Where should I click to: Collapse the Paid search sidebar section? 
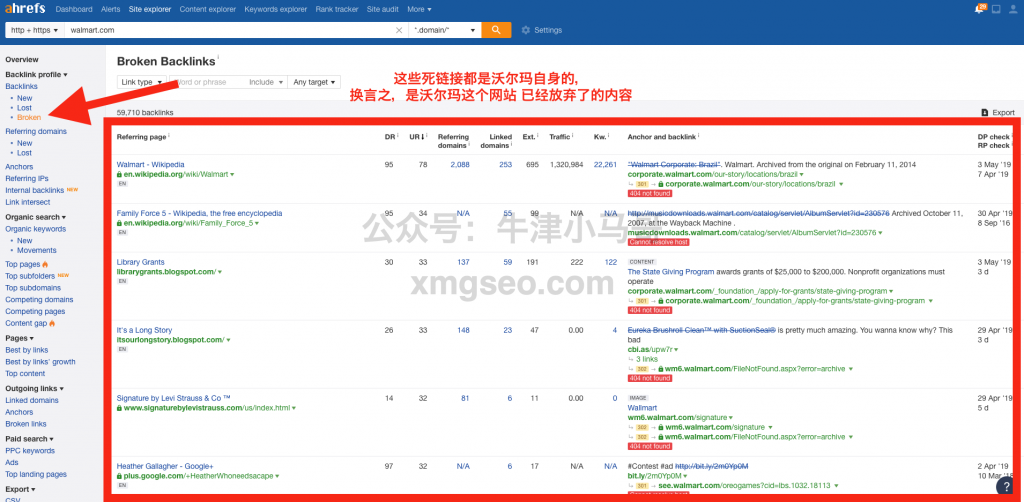coord(29,439)
